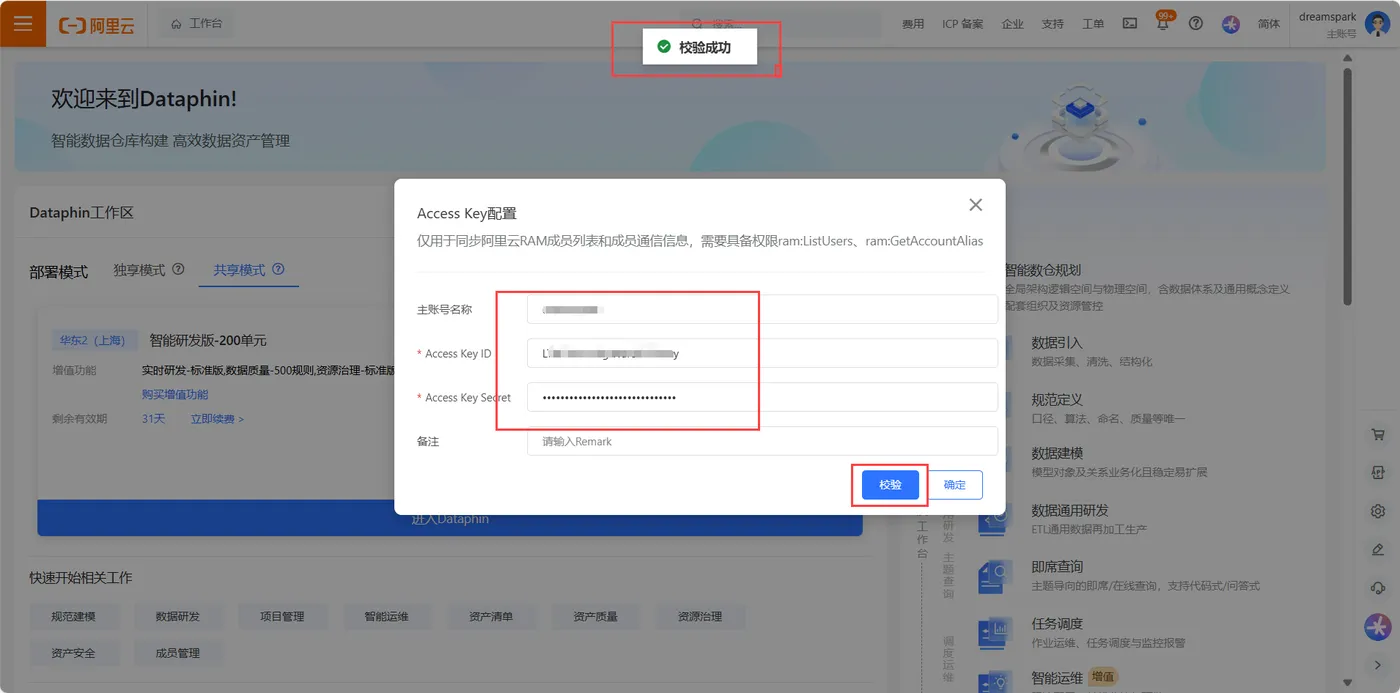The image size is (1400, 693).
Task: Click the 资产质量 quick start button
Action: [x=595, y=617]
